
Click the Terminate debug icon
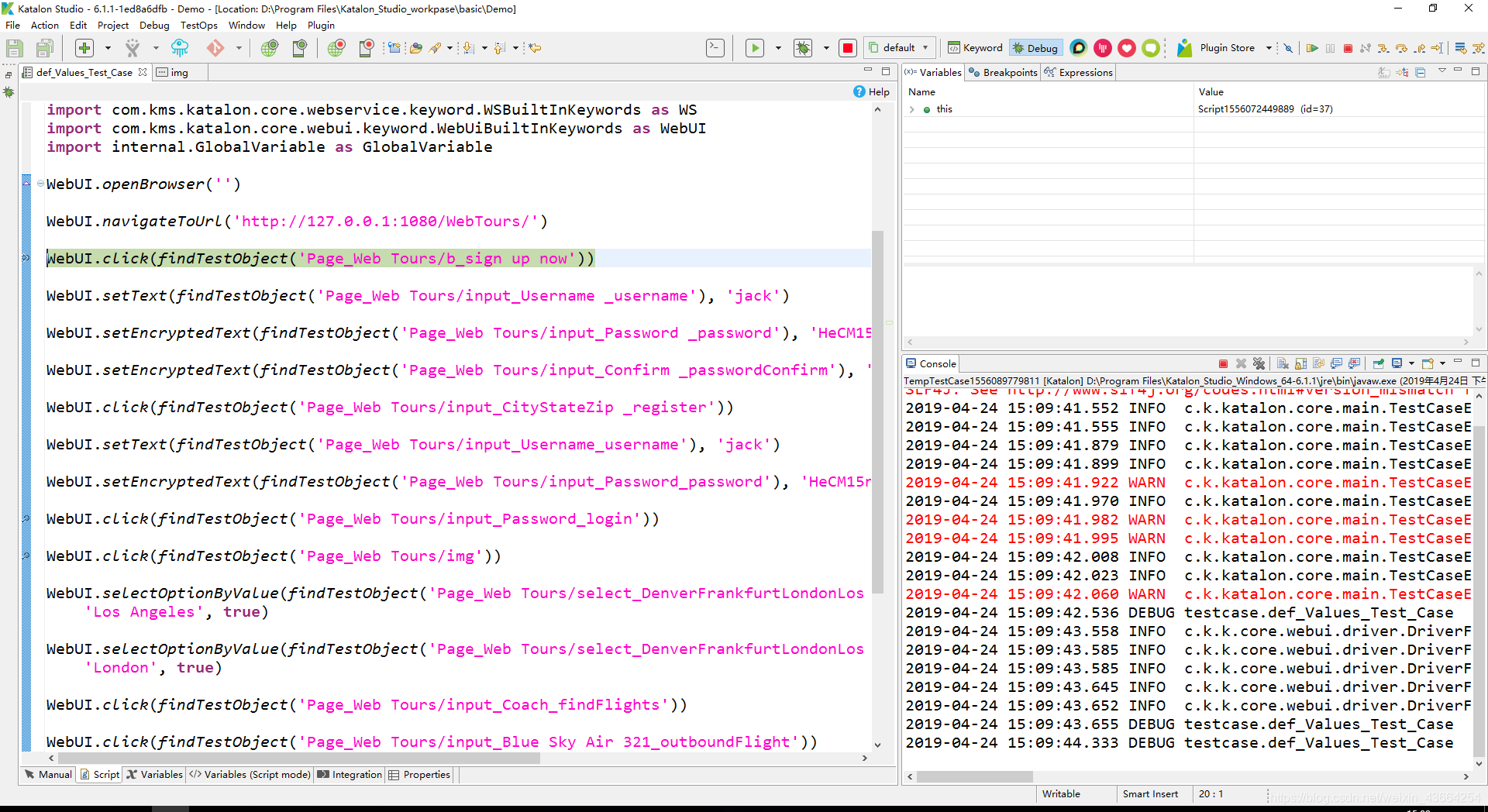[x=1348, y=48]
